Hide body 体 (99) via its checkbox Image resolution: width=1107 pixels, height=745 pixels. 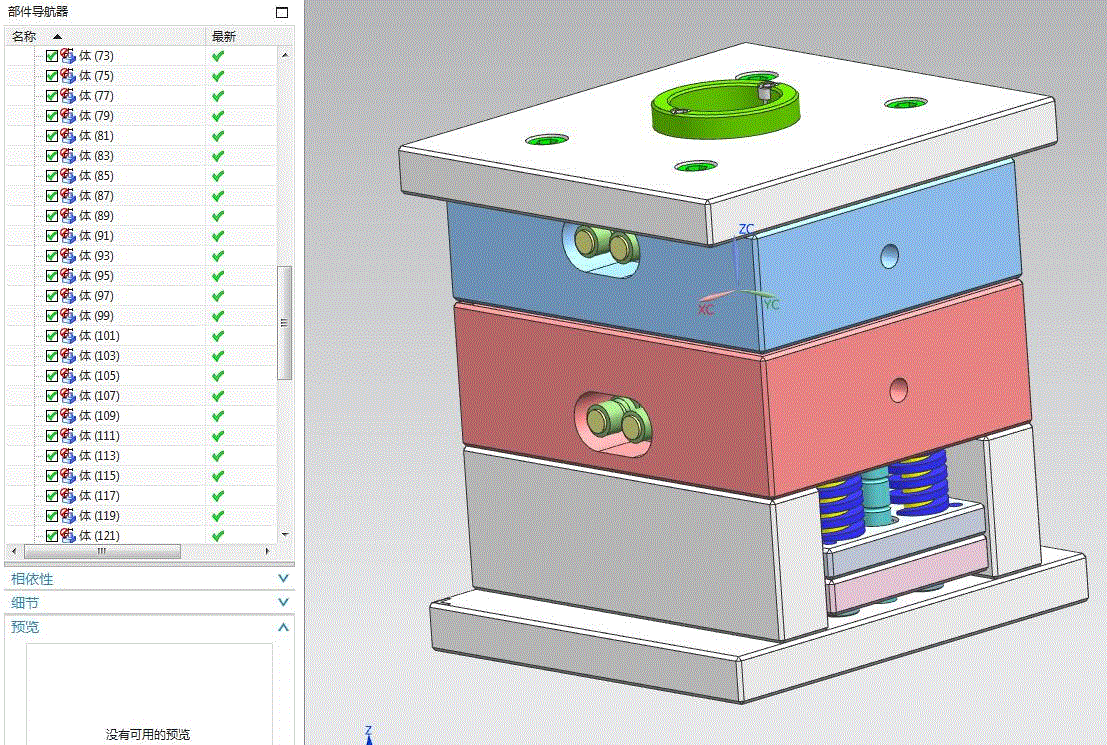52,316
